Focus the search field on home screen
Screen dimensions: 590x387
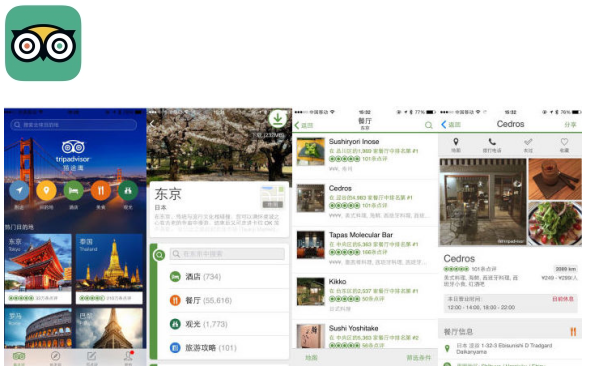[x=74, y=124]
